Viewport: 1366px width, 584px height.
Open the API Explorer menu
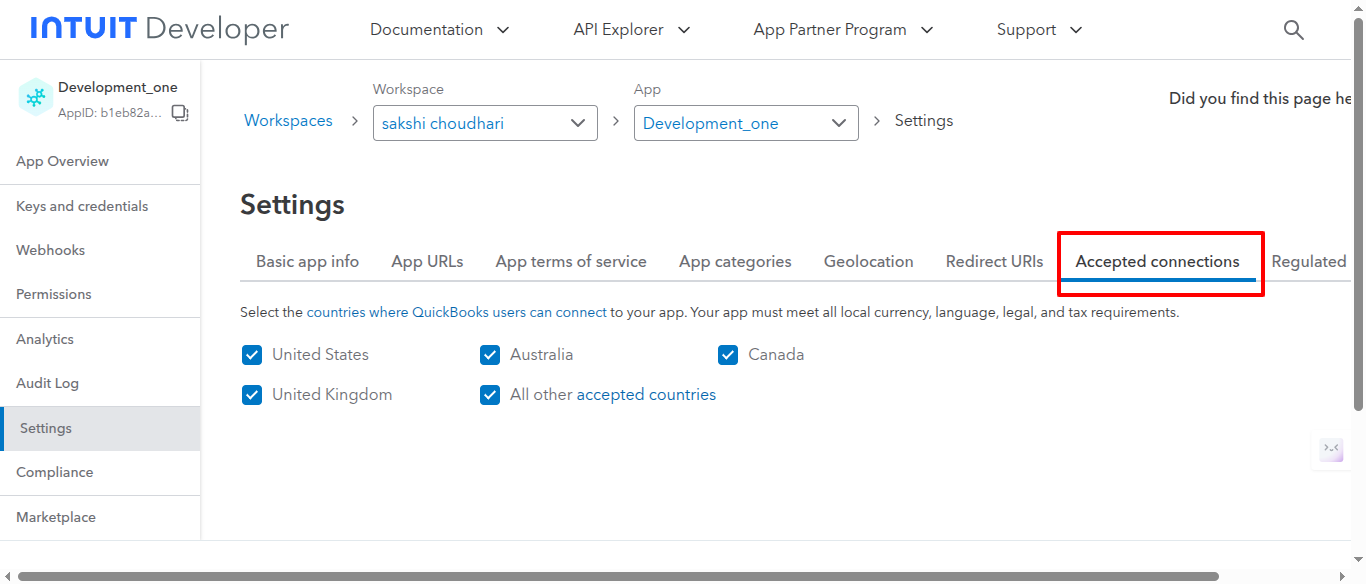pyautogui.click(x=631, y=30)
